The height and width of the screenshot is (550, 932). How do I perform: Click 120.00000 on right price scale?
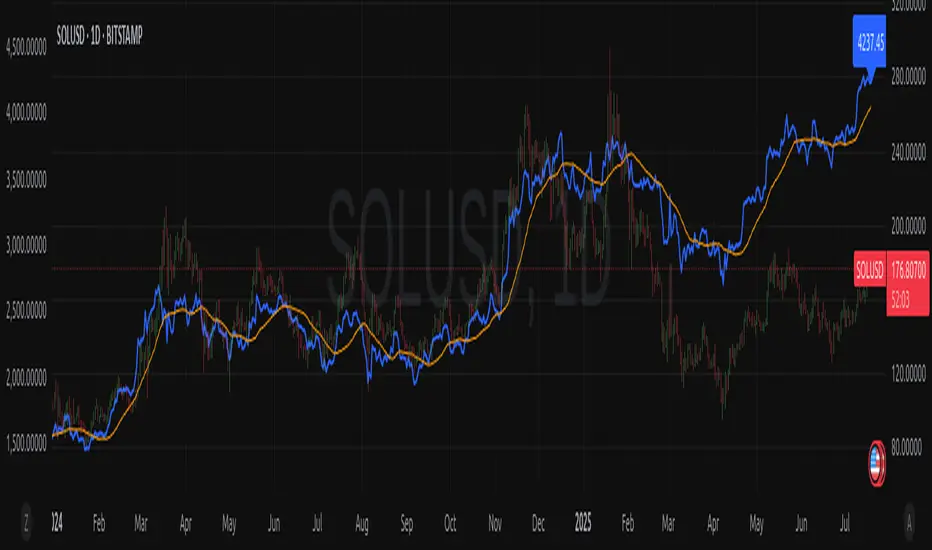pyautogui.click(x=908, y=373)
